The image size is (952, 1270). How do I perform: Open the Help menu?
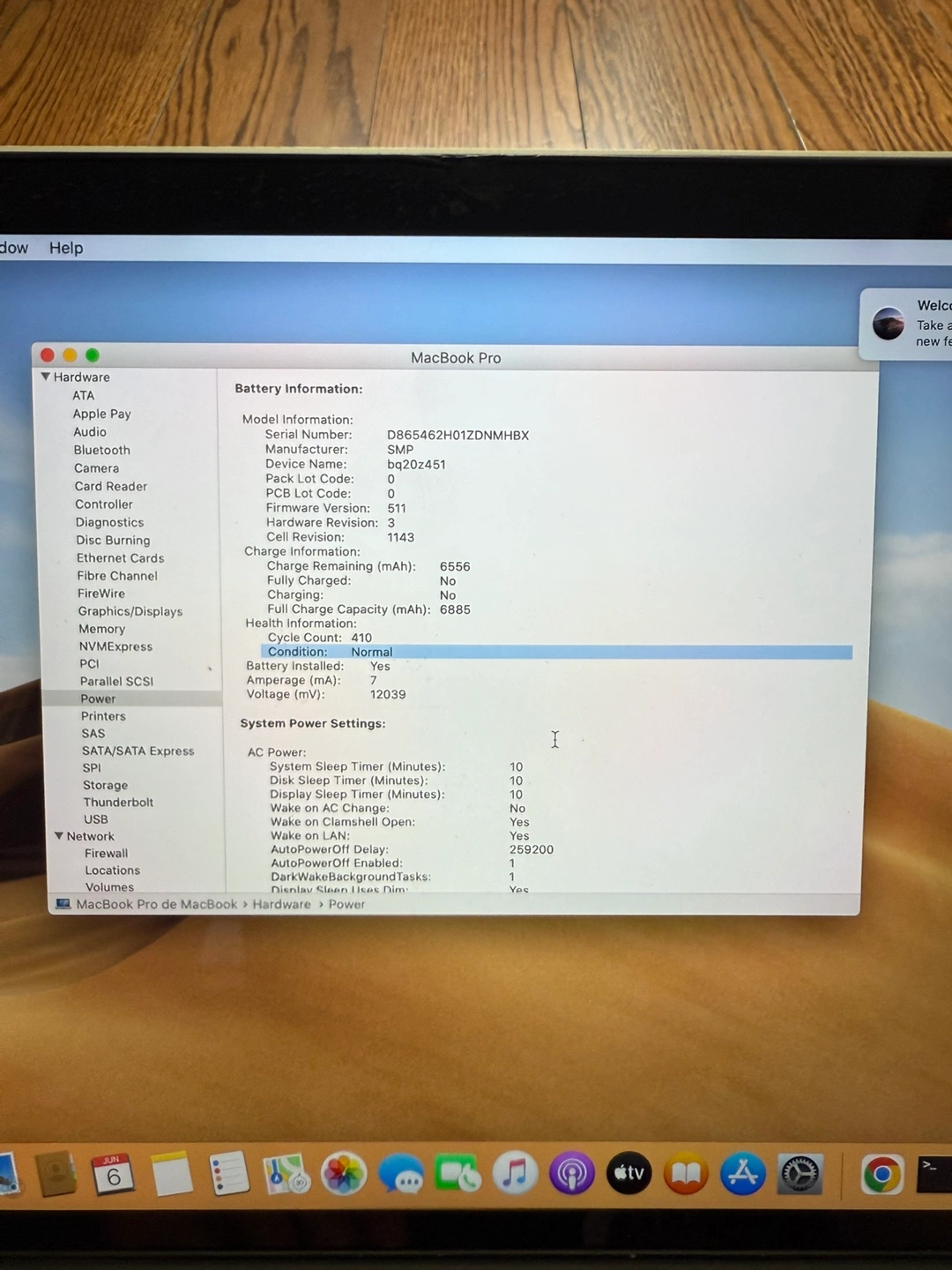pyautogui.click(x=66, y=248)
